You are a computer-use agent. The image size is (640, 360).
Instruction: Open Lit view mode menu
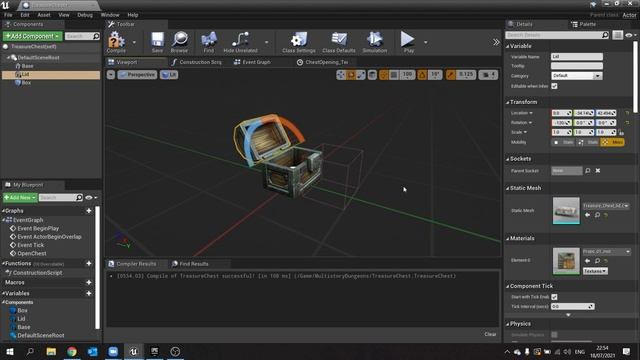pyautogui.click(x=169, y=75)
